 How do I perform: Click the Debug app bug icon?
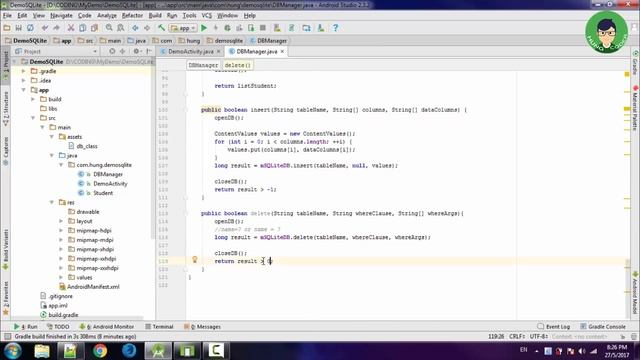227,28
